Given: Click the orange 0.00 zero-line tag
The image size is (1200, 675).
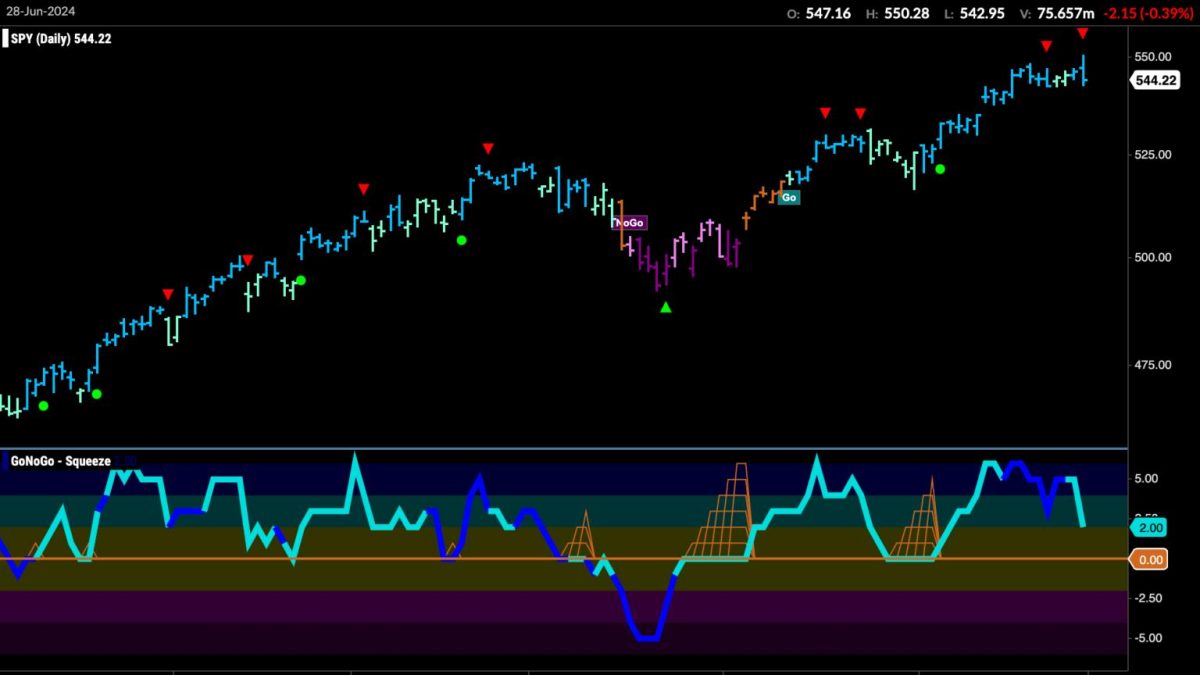Looking at the screenshot, I should click(x=1150, y=560).
